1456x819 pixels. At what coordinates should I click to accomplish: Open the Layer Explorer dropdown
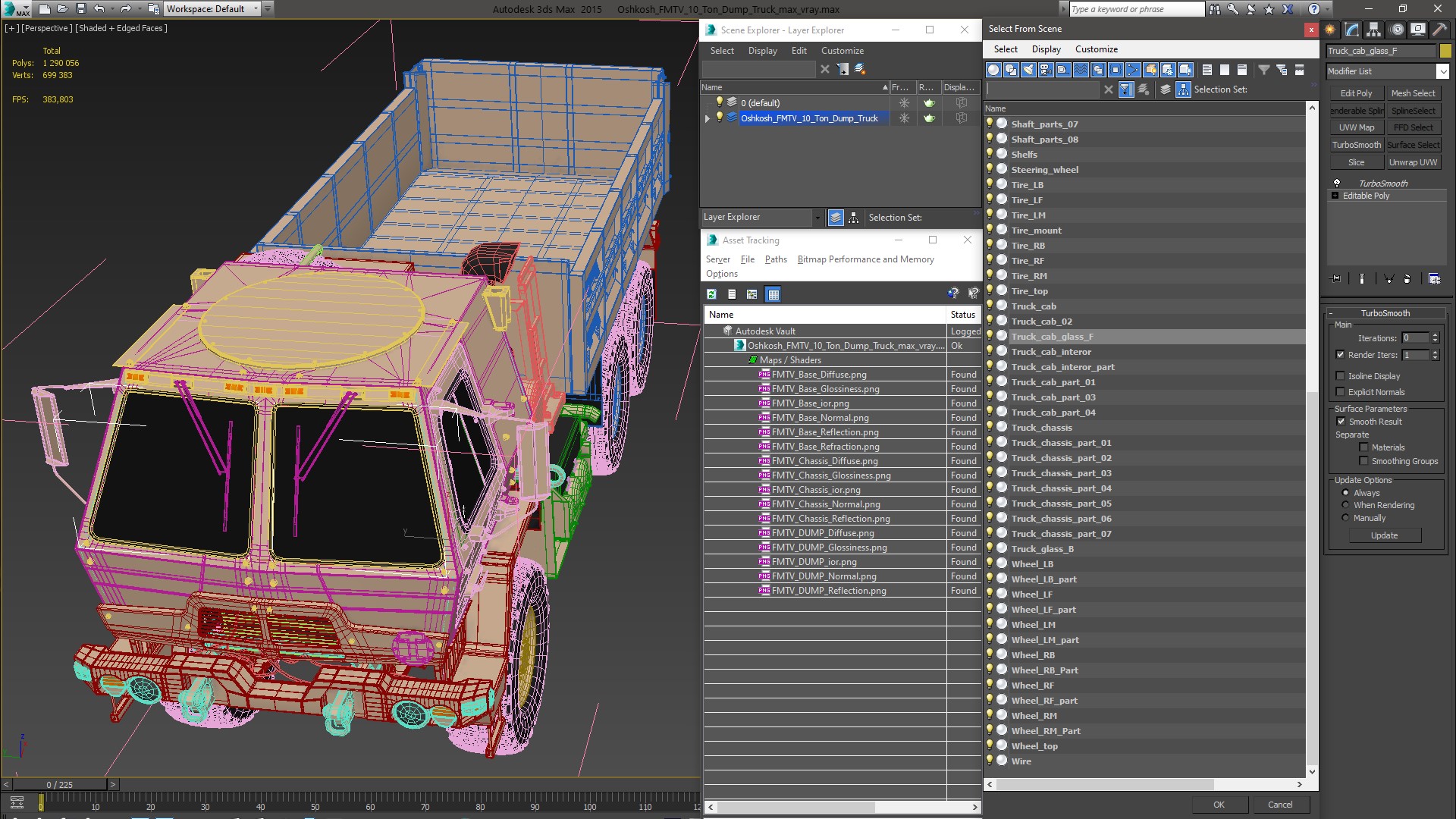tap(817, 218)
